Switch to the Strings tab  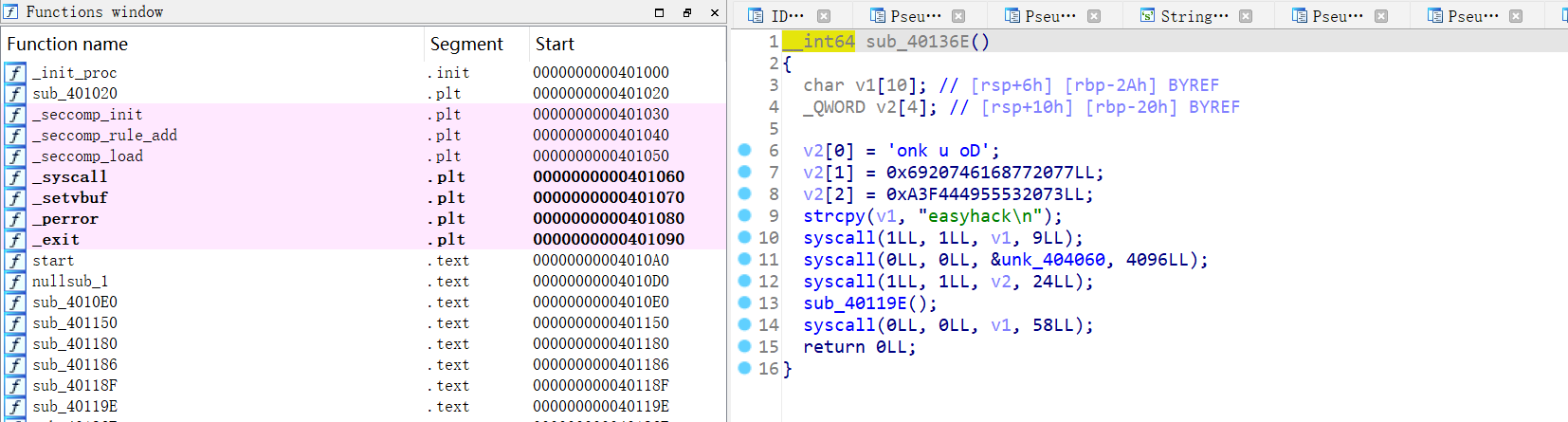[1194, 16]
